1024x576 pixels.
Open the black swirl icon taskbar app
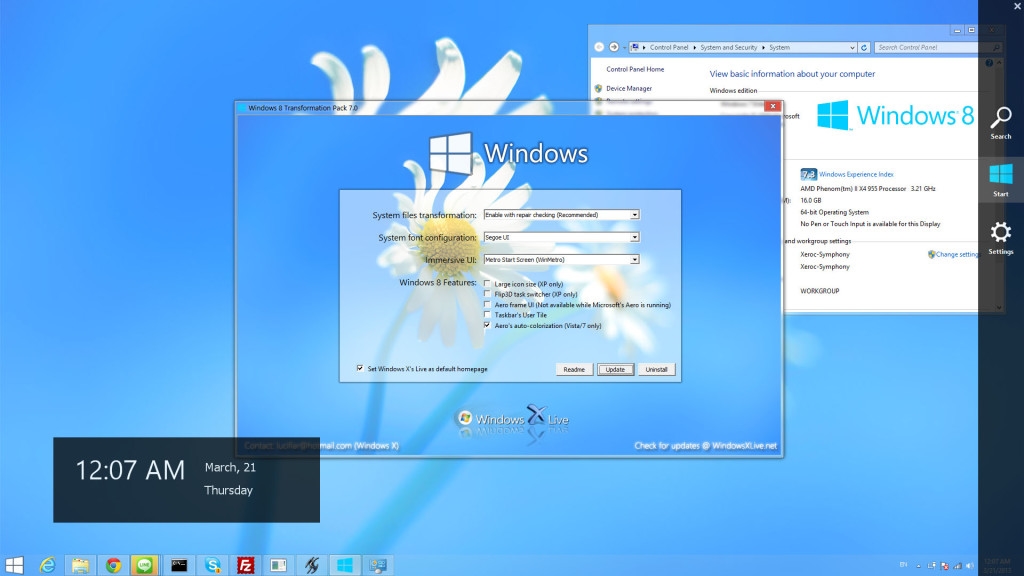[312, 565]
